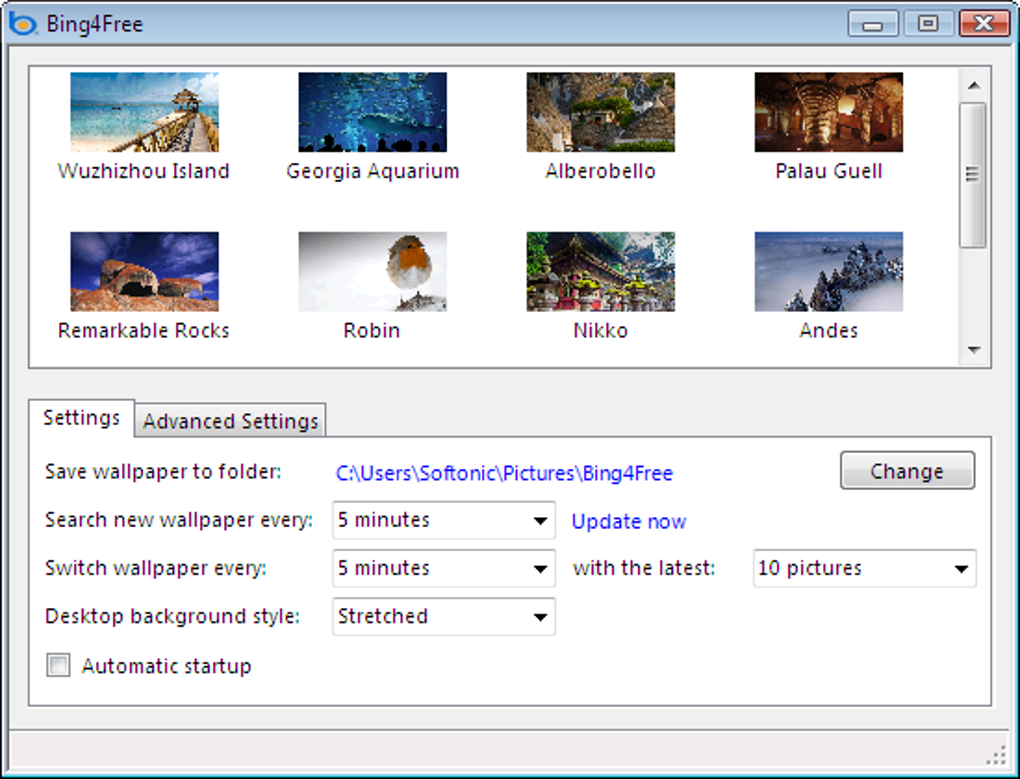Click the 'Wuzhizhou Island' caption text
Viewport: 1020px width, 779px height.
point(144,171)
